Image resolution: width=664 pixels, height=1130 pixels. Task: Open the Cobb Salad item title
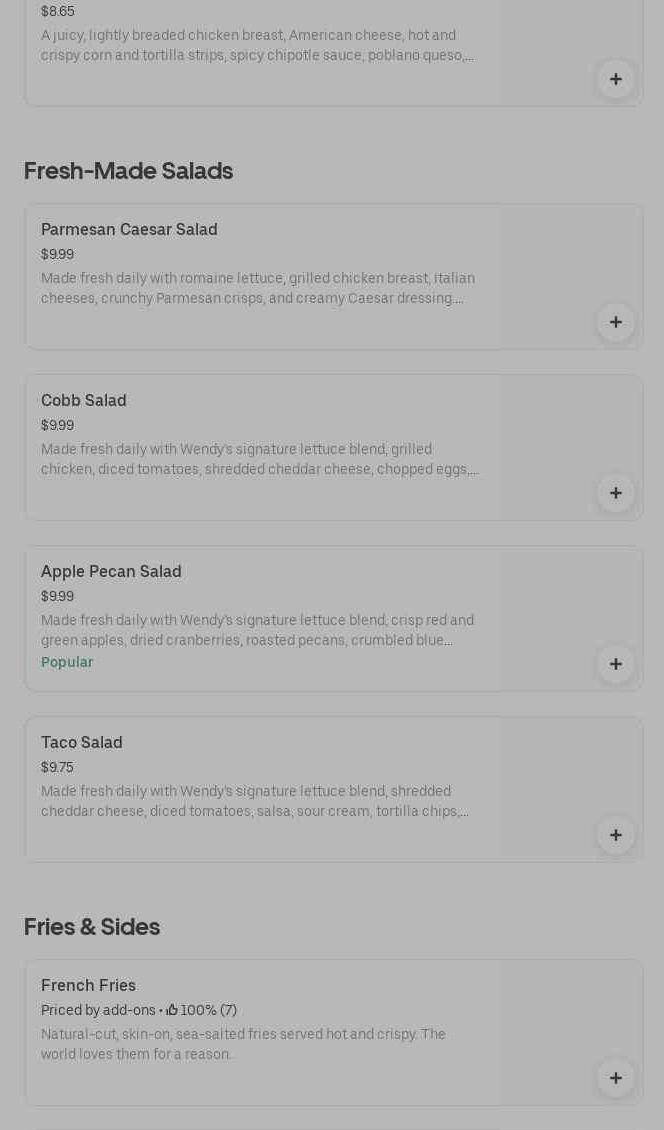(84, 401)
